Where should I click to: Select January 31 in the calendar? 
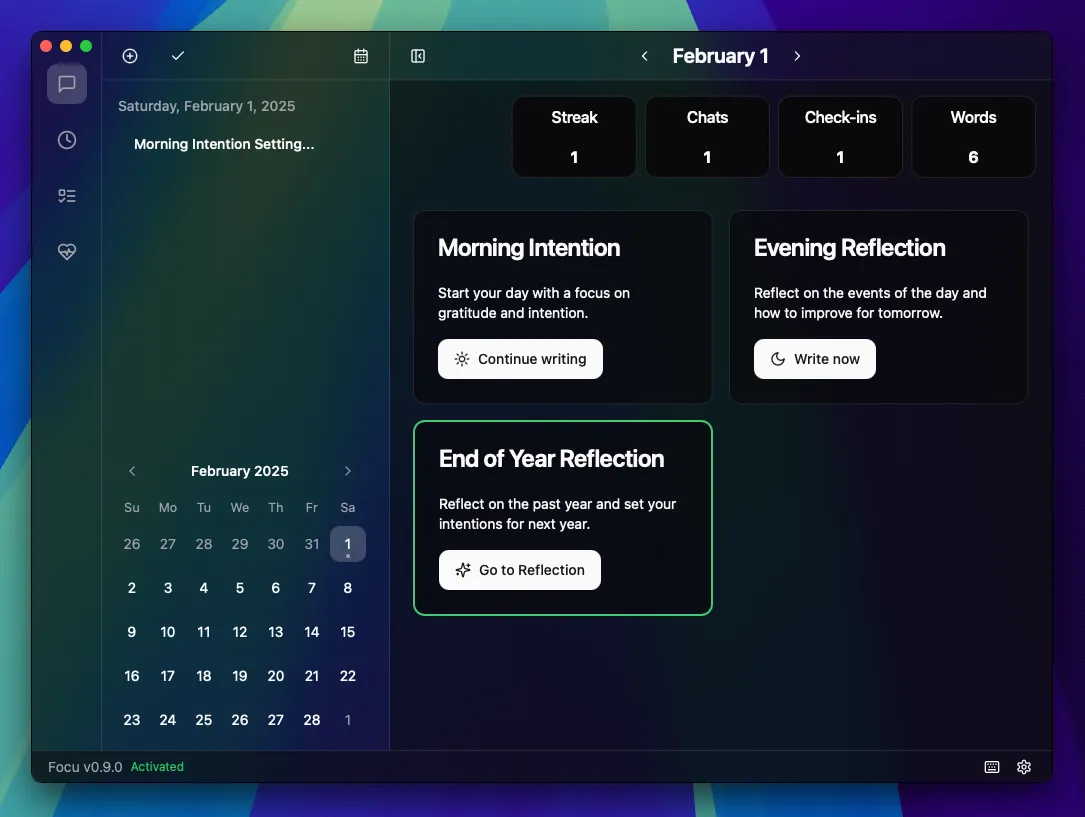[311, 544]
